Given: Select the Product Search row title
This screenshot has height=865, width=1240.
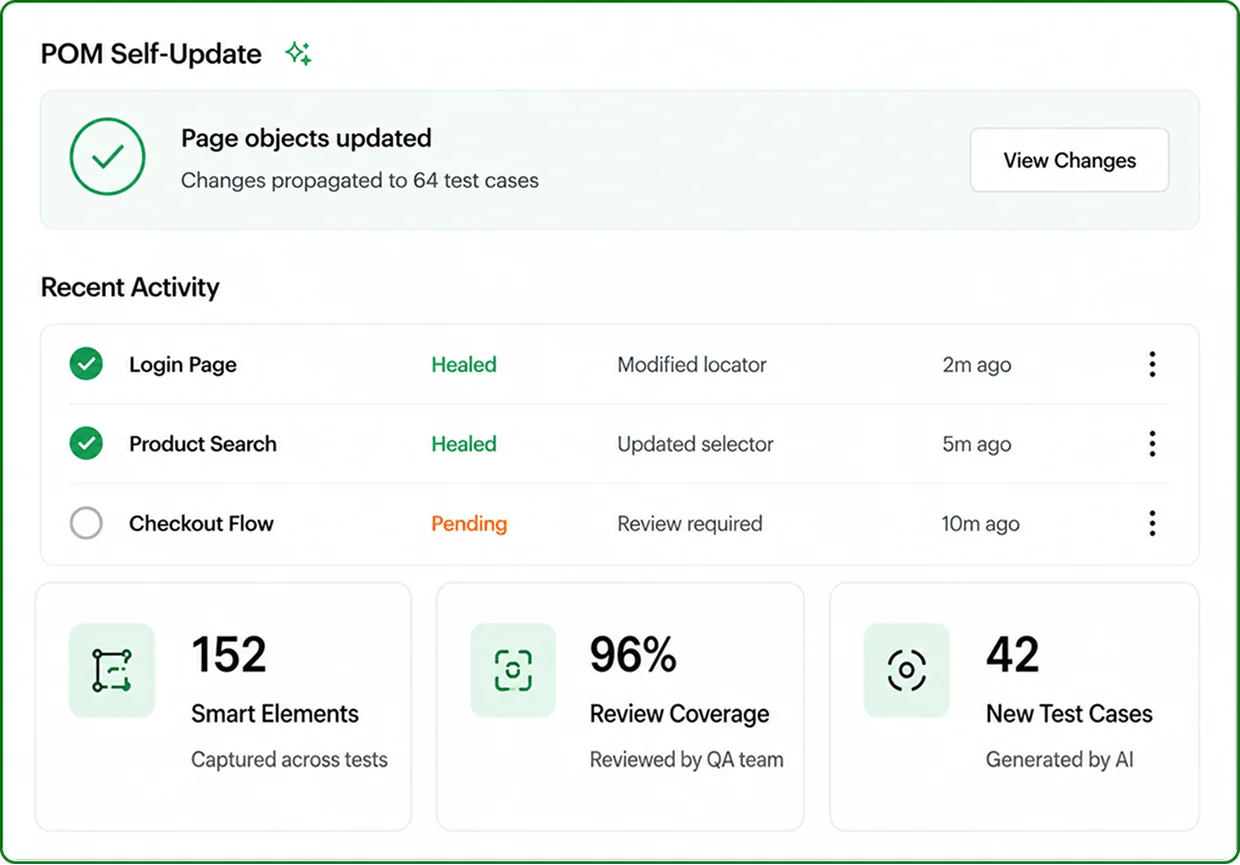Looking at the screenshot, I should [203, 444].
